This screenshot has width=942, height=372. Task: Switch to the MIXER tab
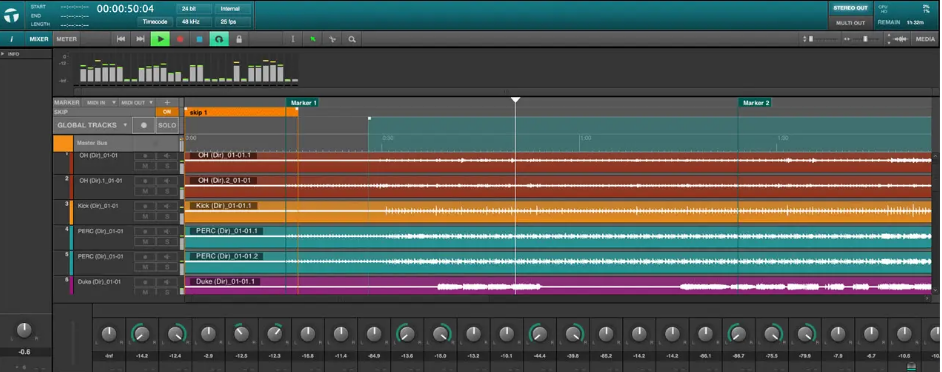(x=39, y=39)
